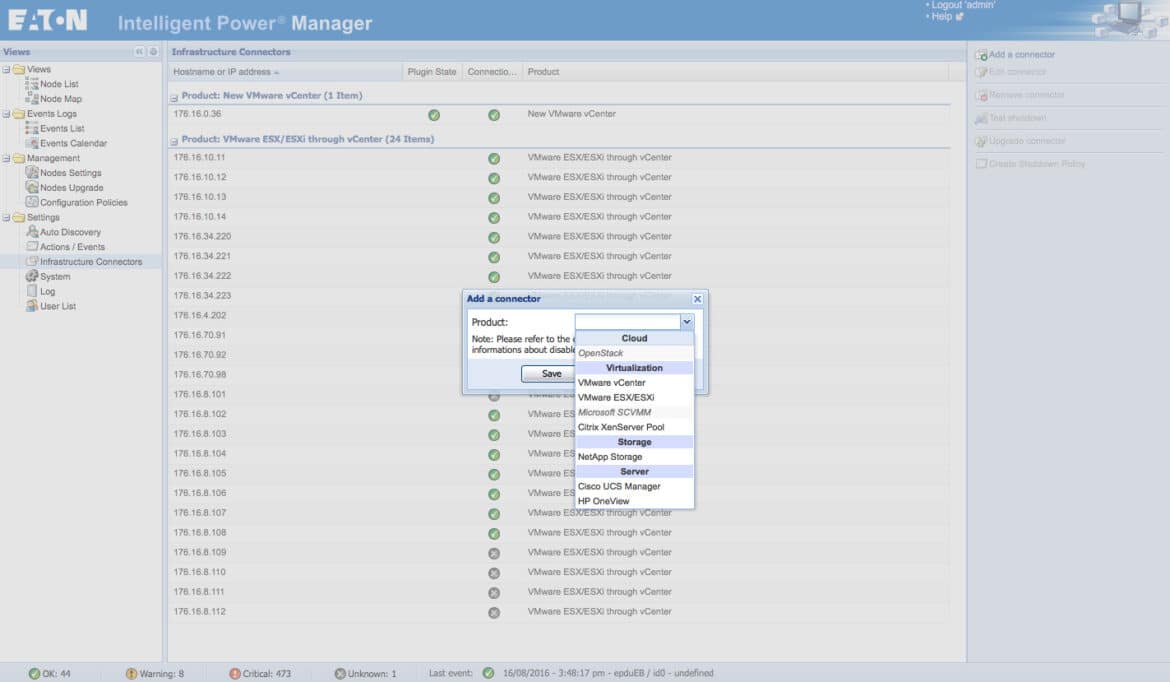The image size is (1170, 682).
Task: Collapse the Settings tree folder
Action: pyautogui.click(x=6, y=218)
